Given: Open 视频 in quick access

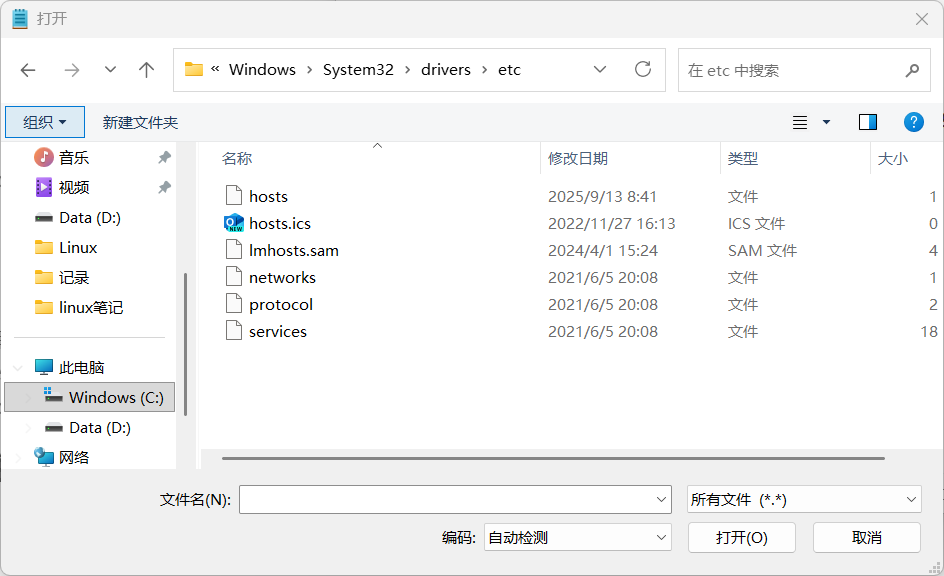Looking at the screenshot, I should click(73, 187).
